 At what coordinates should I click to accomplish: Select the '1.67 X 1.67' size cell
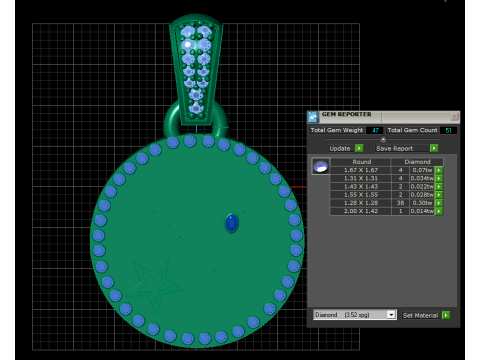(x=361, y=170)
